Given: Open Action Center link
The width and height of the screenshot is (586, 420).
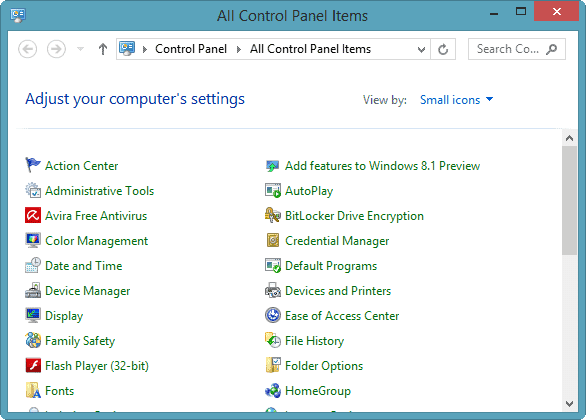Looking at the screenshot, I should [x=81, y=166].
